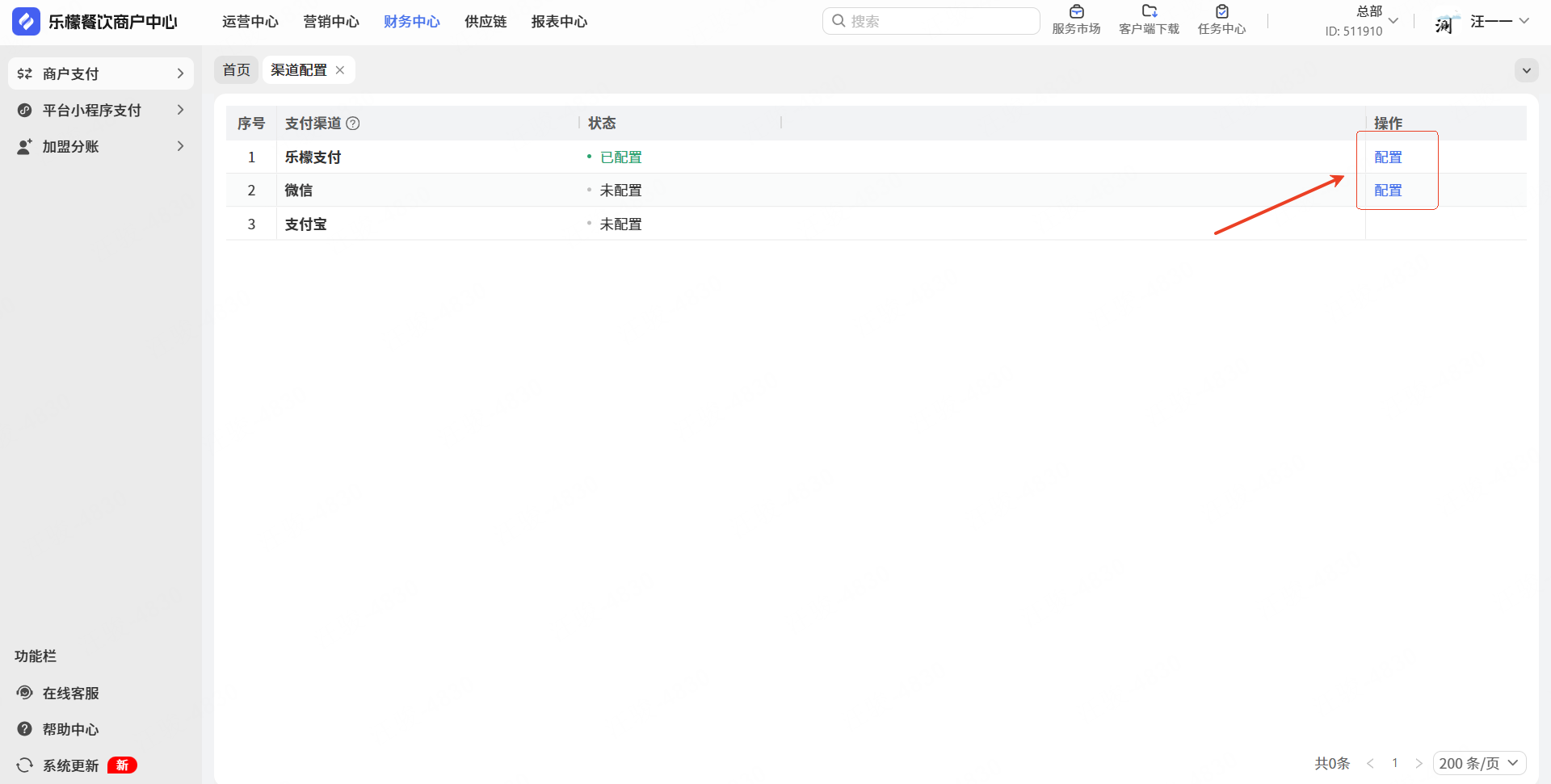
Task: Open the 财务中心 menu
Action: pos(412,22)
